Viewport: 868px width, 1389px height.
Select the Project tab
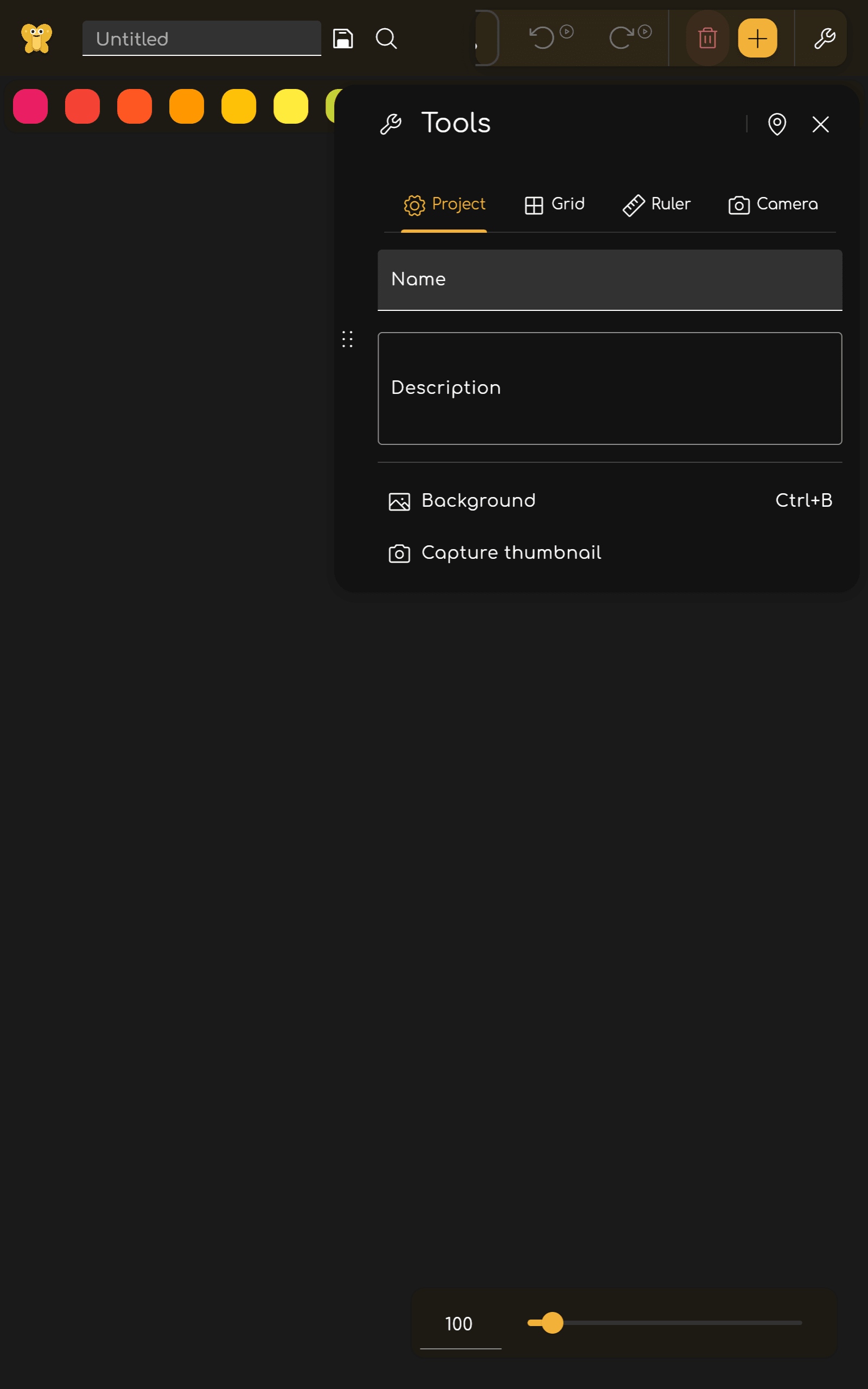pos(444,205)
